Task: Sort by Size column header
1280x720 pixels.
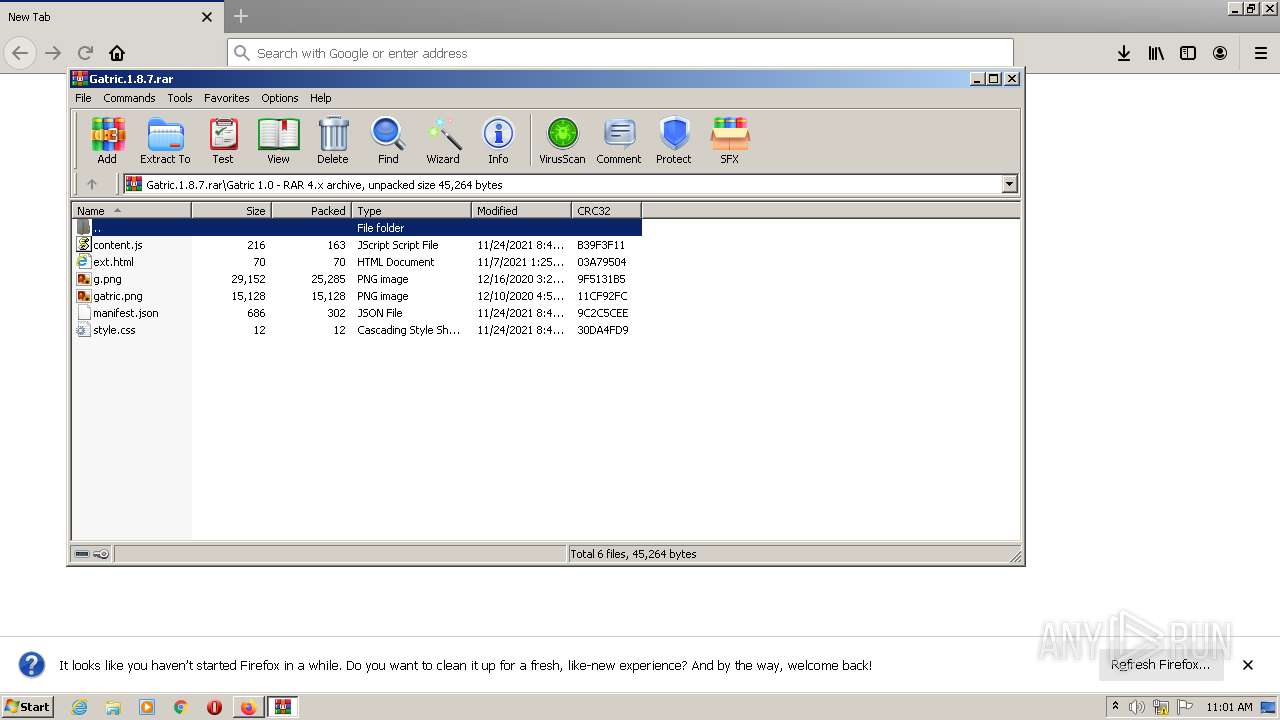Action: (231, 210)
